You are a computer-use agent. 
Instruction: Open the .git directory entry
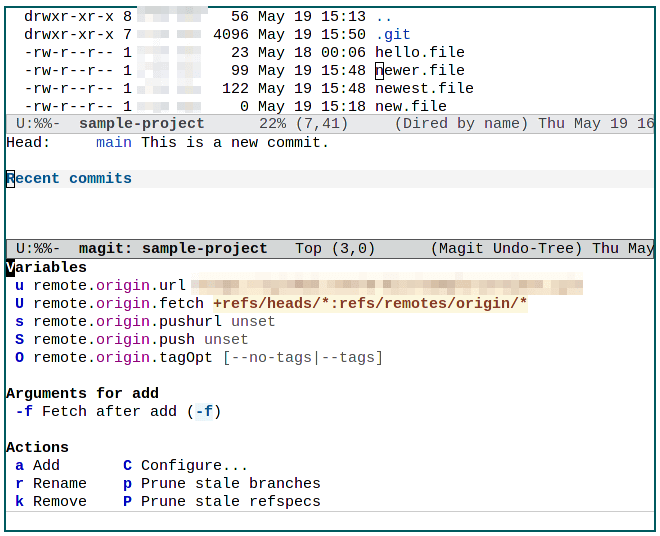pyautogui.click(x=393, y=34)
